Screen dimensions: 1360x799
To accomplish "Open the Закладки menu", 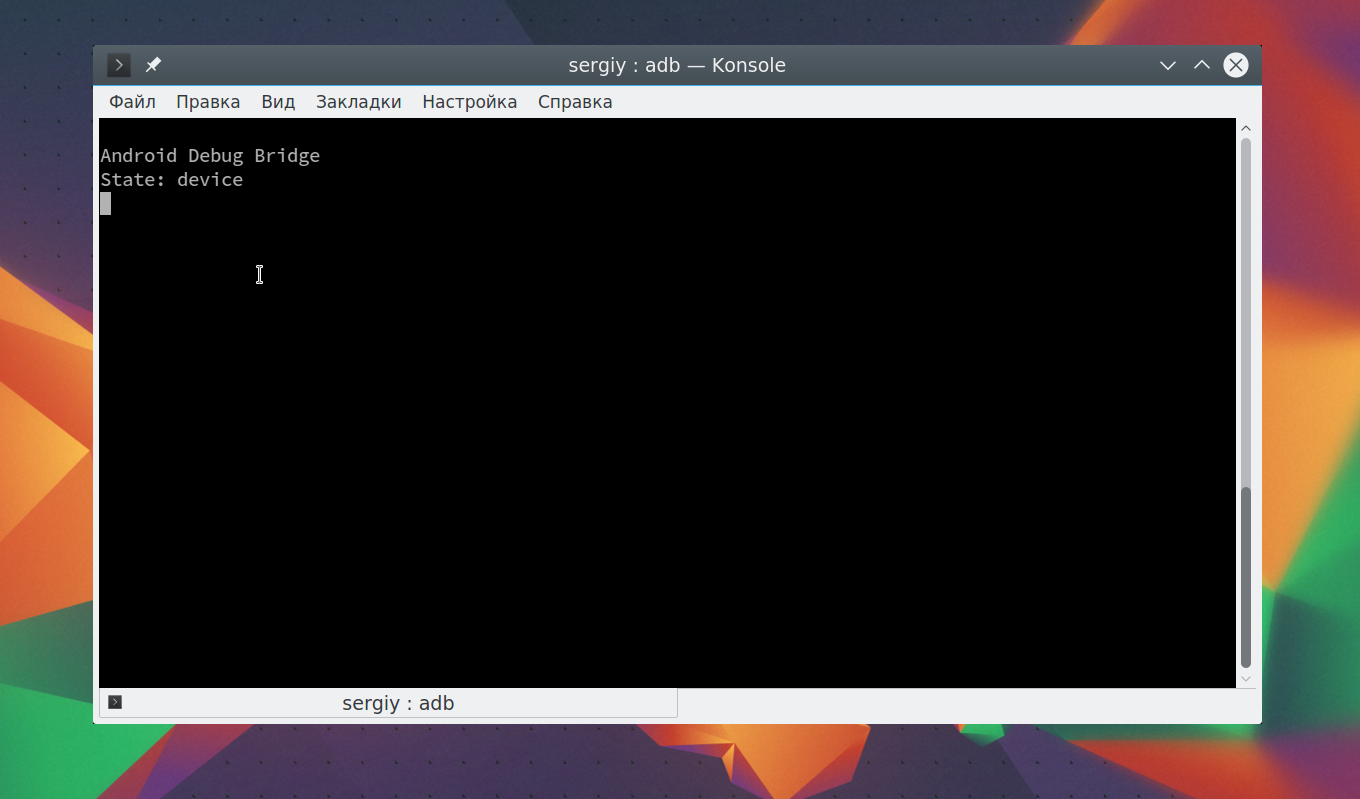I will (x=358, y=102).
